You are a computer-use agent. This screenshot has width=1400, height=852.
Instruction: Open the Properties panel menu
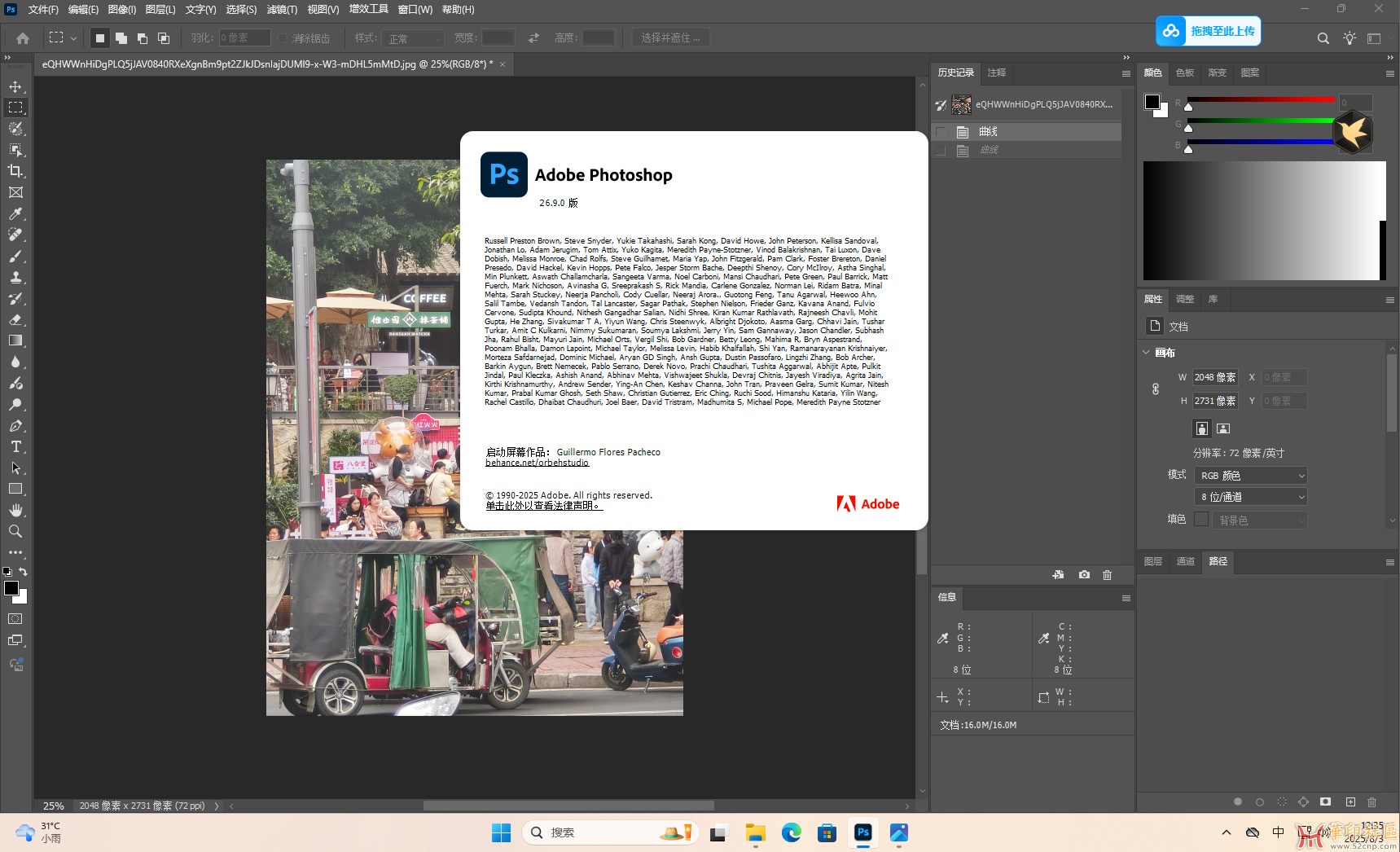click(x=1390, y=300)
